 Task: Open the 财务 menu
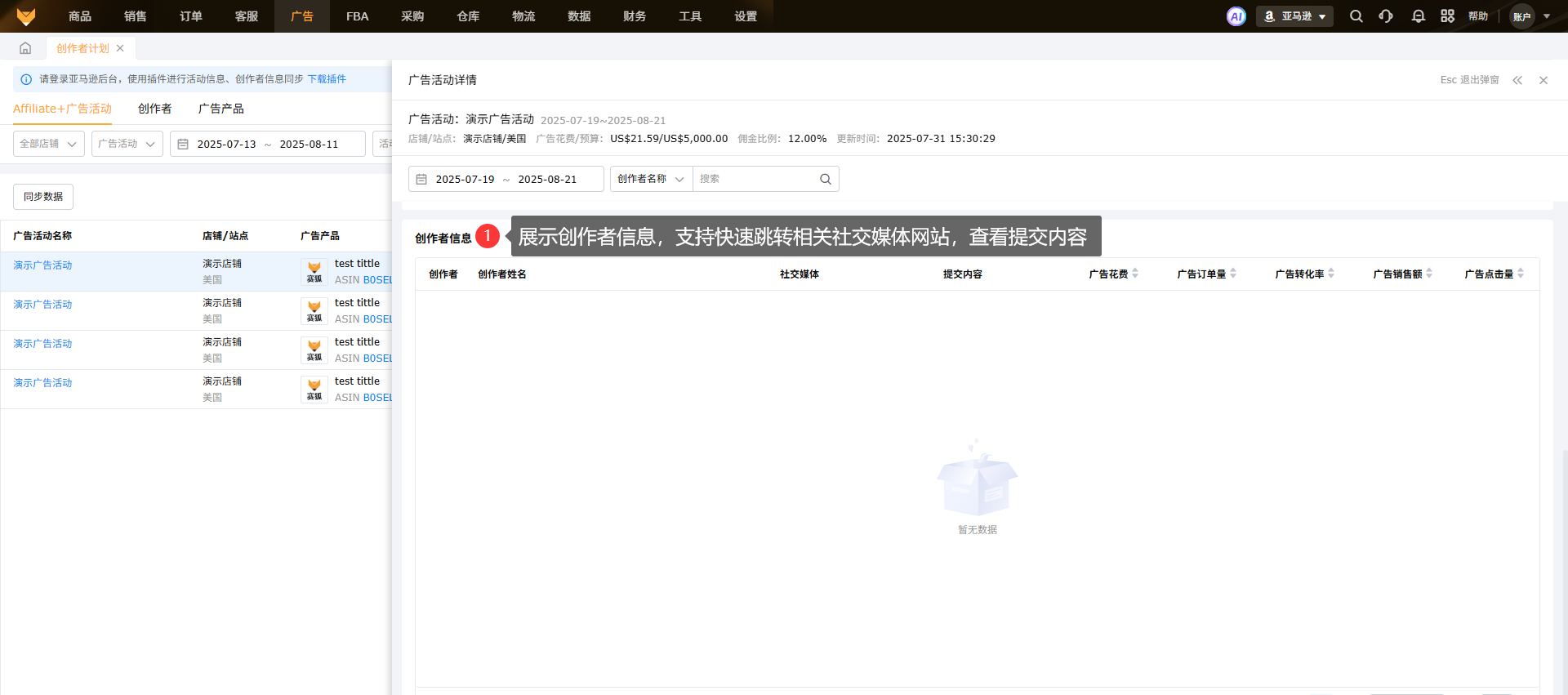635,16
